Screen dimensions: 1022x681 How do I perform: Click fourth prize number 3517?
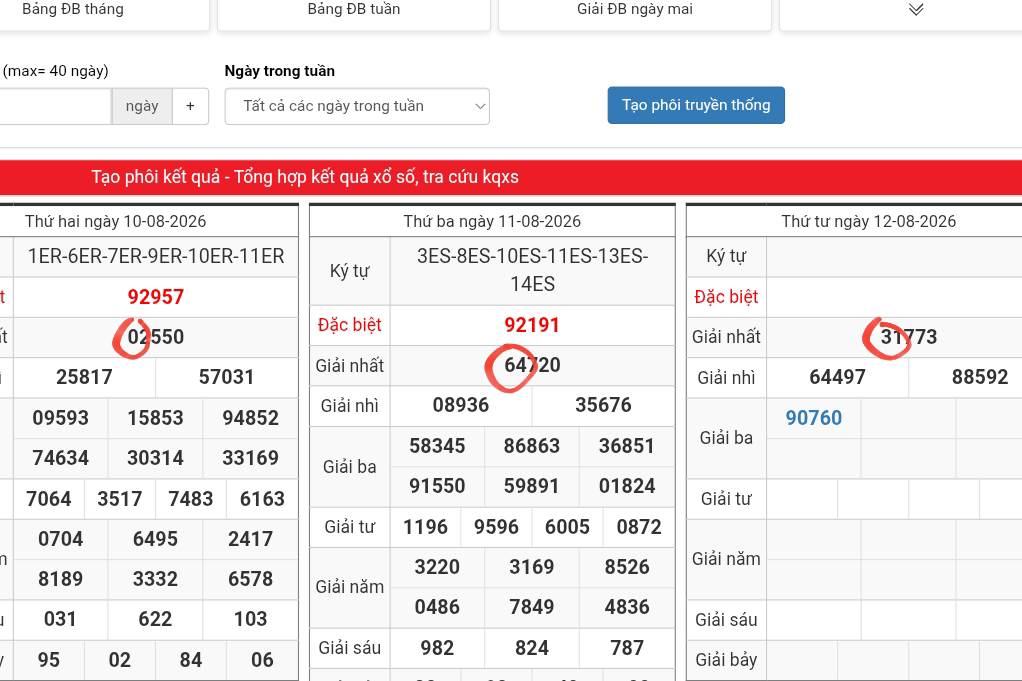point(120,499)
